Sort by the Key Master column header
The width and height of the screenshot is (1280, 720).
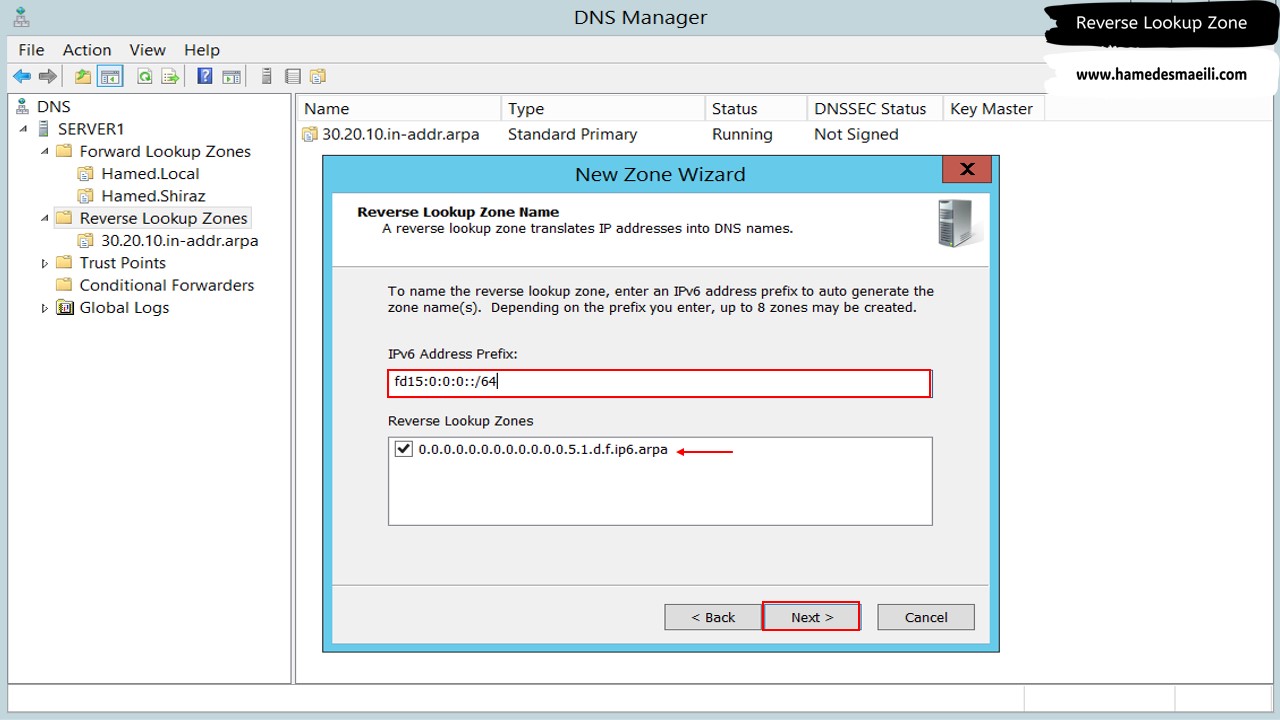pos(993,109)
